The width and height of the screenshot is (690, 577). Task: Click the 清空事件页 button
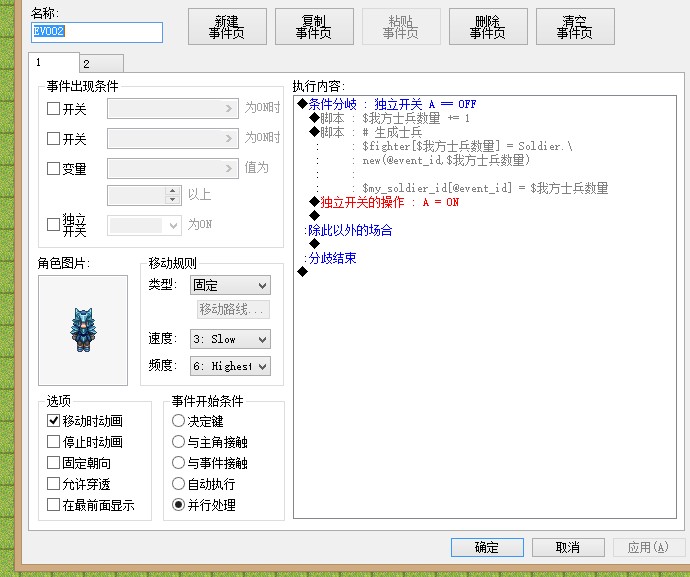pyautogui.click(x=575, y=26)
